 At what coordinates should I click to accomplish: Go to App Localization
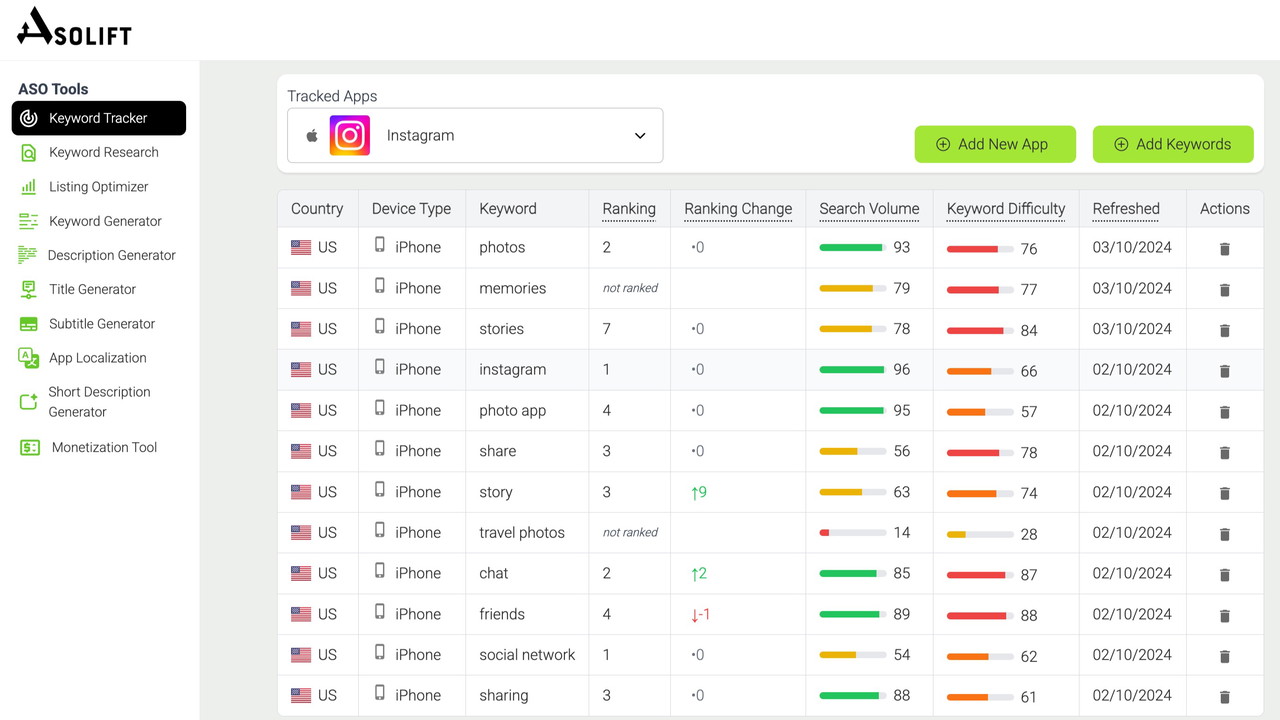[98, 358]
